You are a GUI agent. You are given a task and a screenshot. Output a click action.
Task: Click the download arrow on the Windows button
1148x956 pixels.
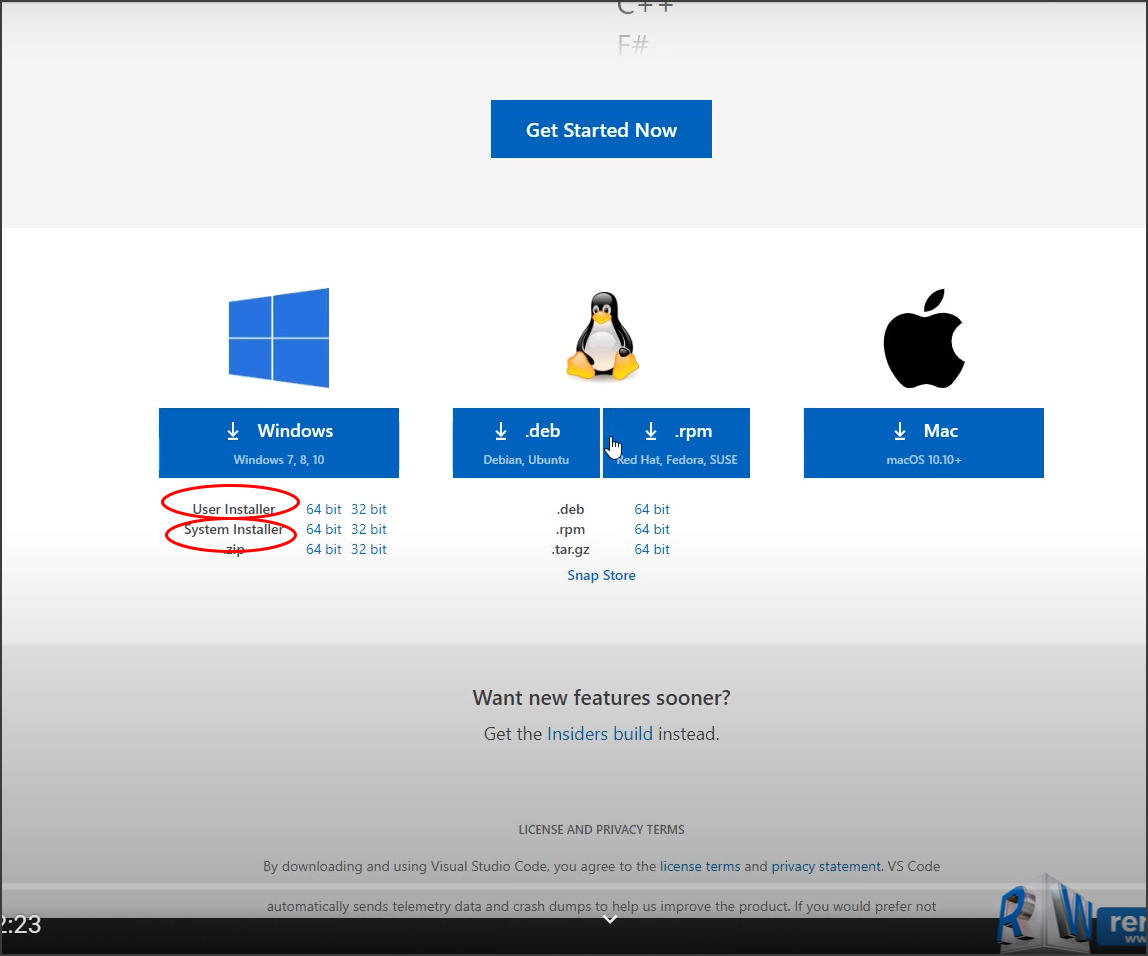coord(233,430)
